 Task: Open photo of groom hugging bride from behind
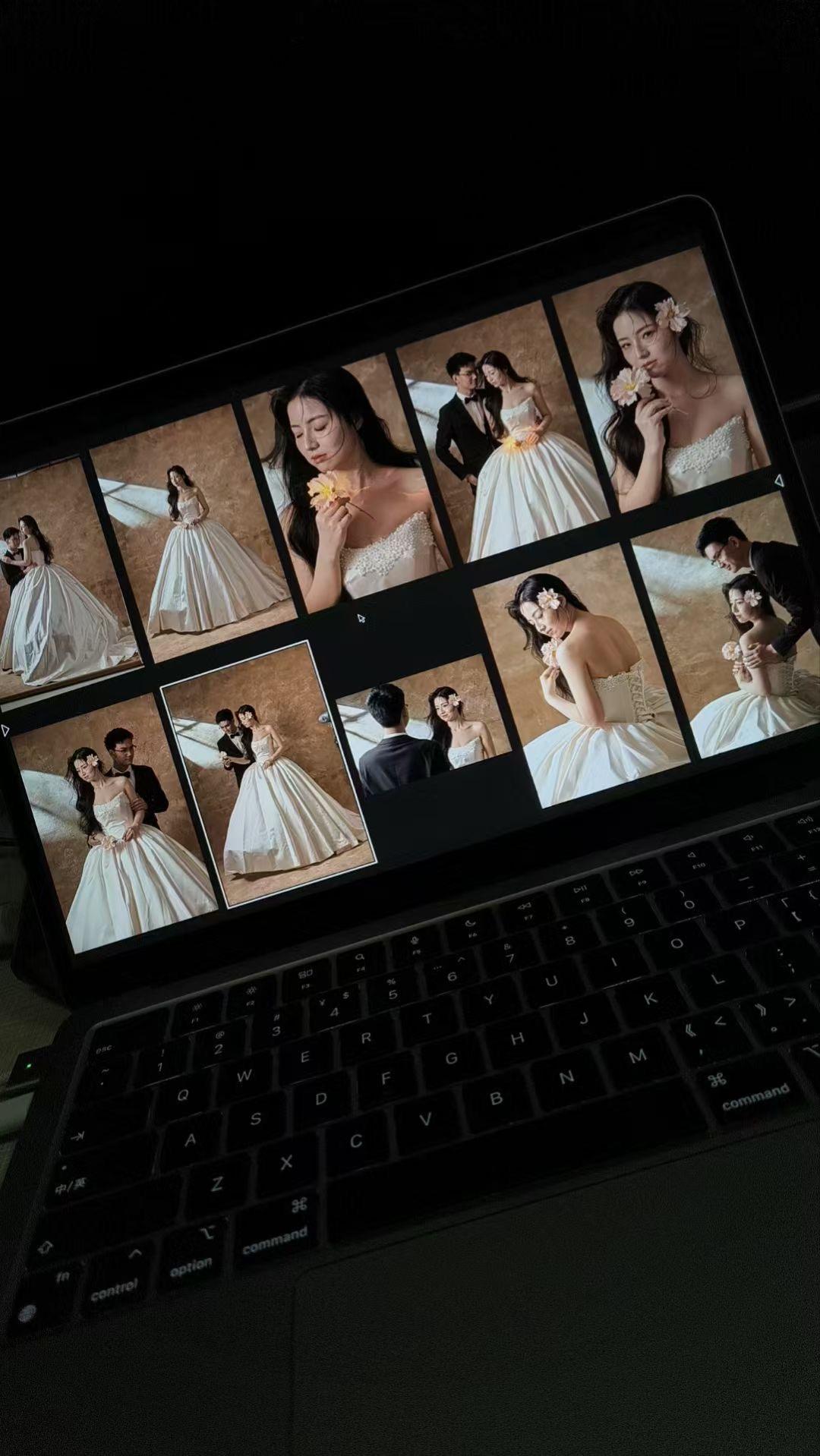(x=115, y=821)
